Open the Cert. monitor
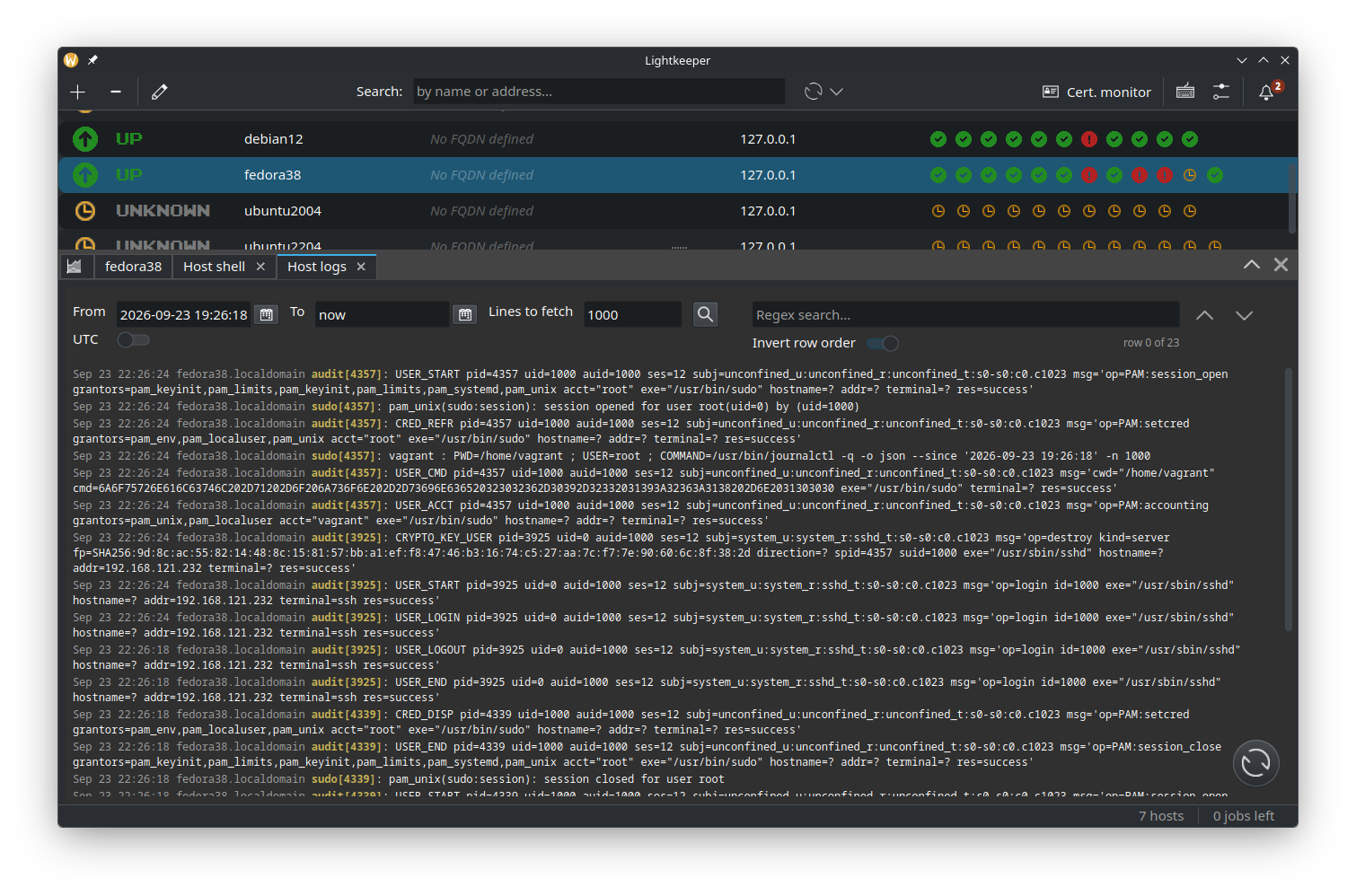The height and width of the screenshot is (896, 1356). [1096, 92]
